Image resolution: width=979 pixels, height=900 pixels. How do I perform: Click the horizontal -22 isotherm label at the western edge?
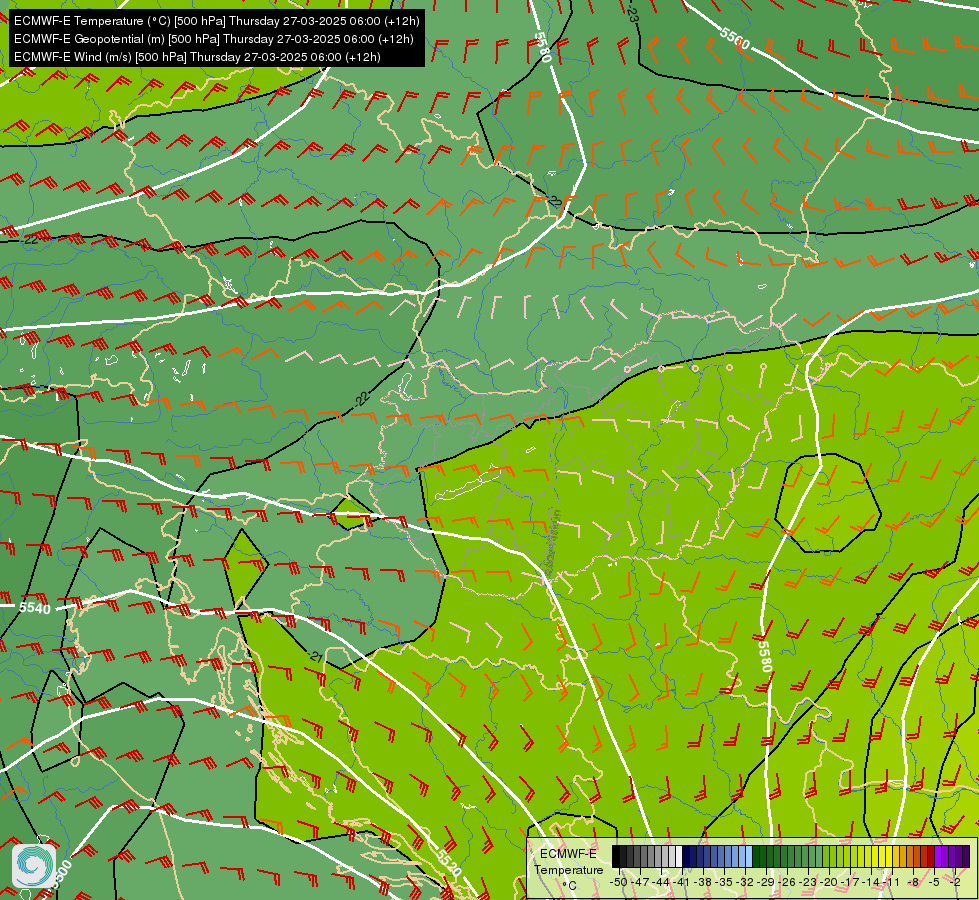tap(30, 240)
